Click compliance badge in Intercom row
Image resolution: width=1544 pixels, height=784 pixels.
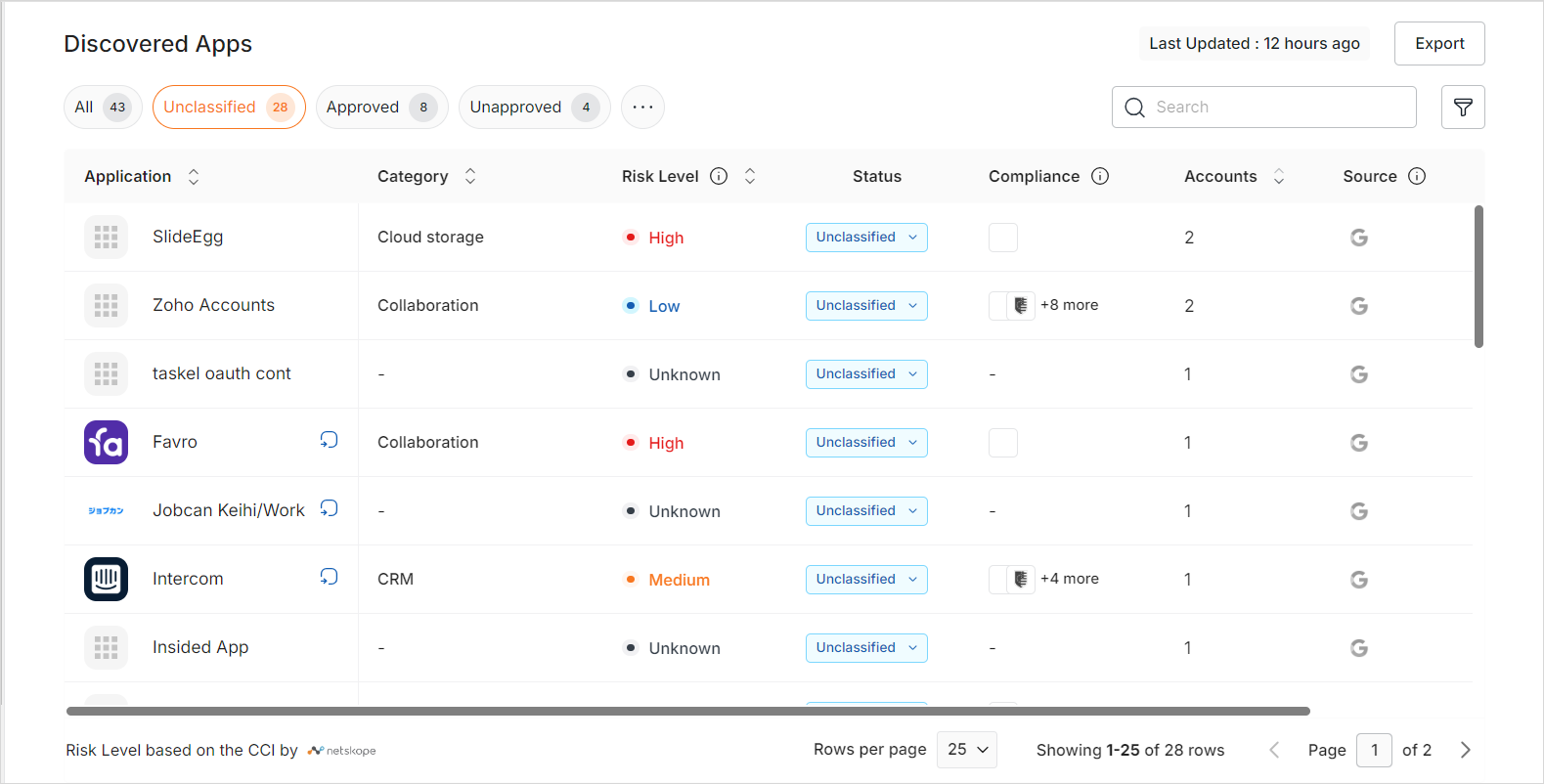tap(1021, 580)
